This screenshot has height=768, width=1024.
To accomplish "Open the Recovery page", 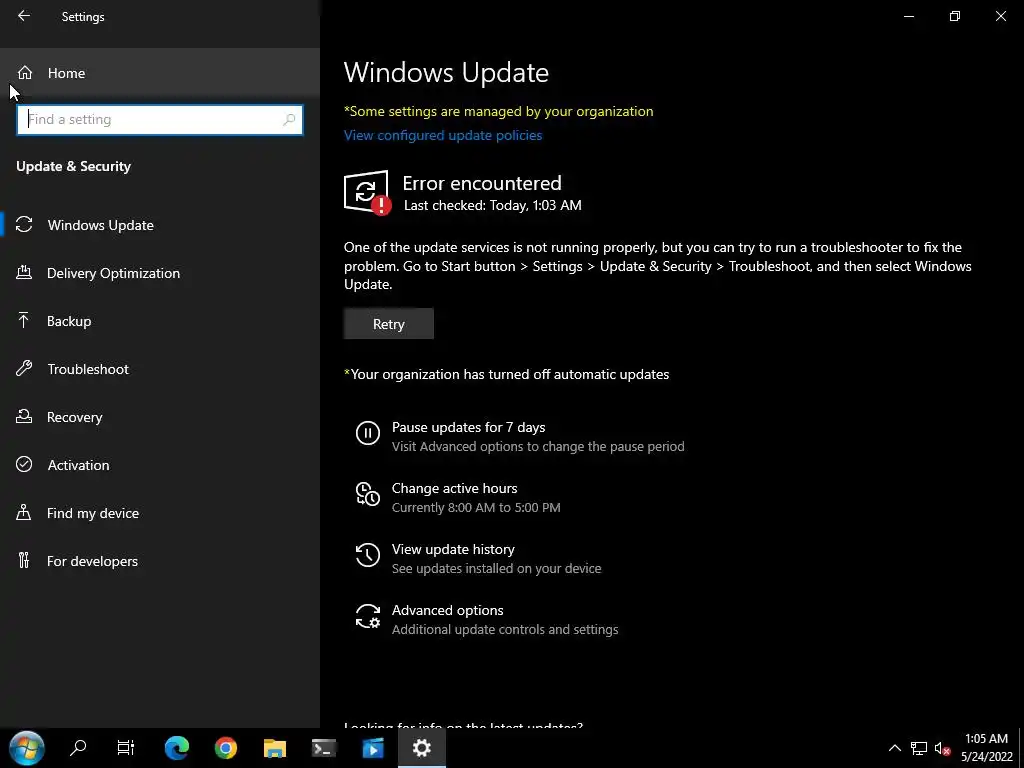I will click(160, 417).
